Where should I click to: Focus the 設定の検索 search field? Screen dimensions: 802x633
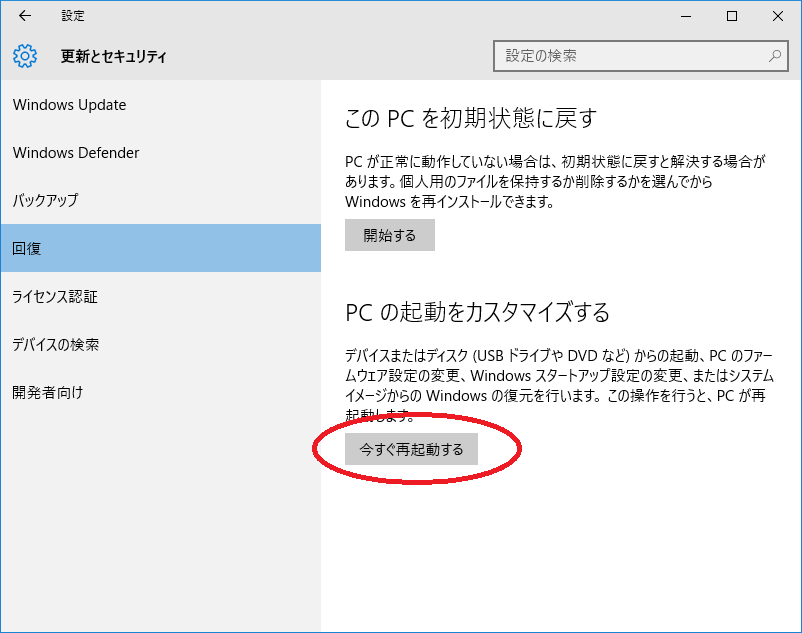point(640,56)
